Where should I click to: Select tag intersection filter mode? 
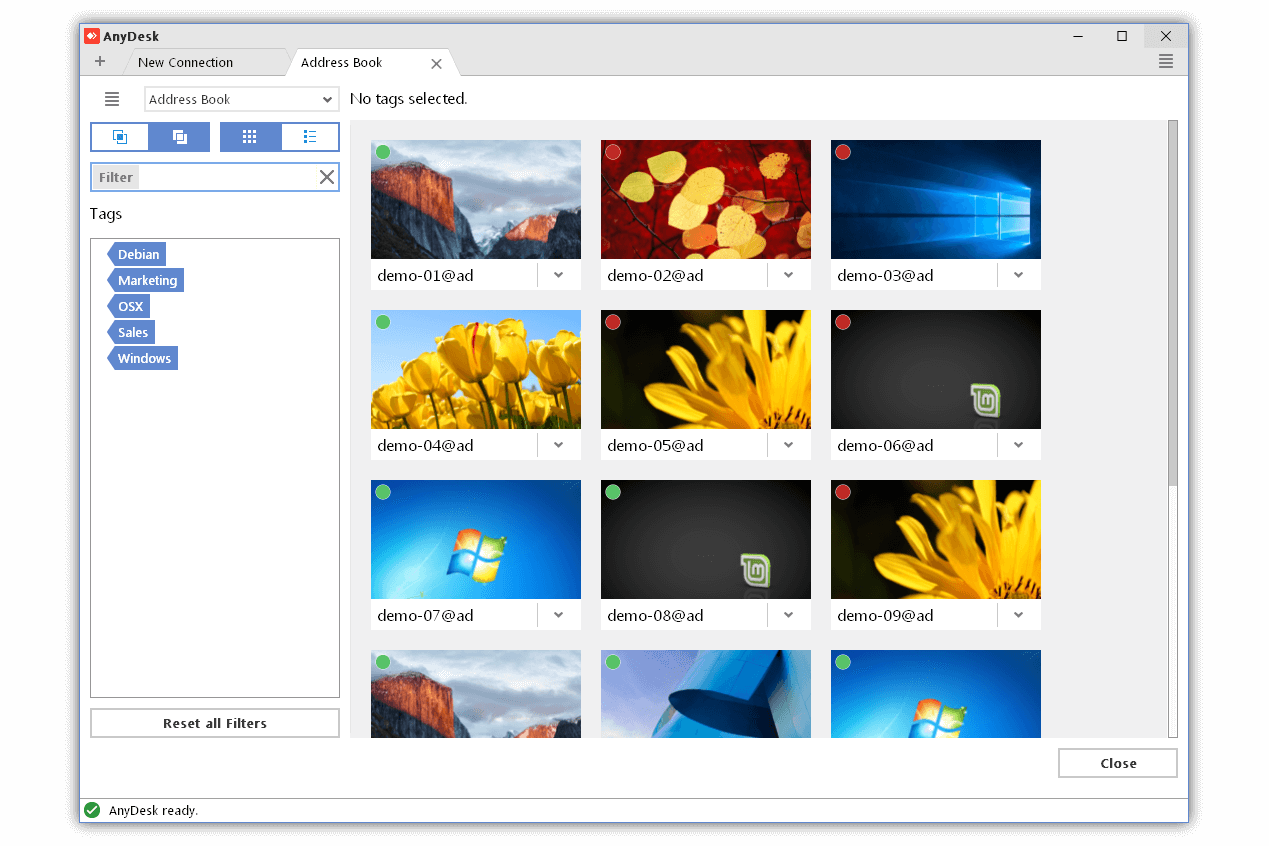click(x=120, y=137)
